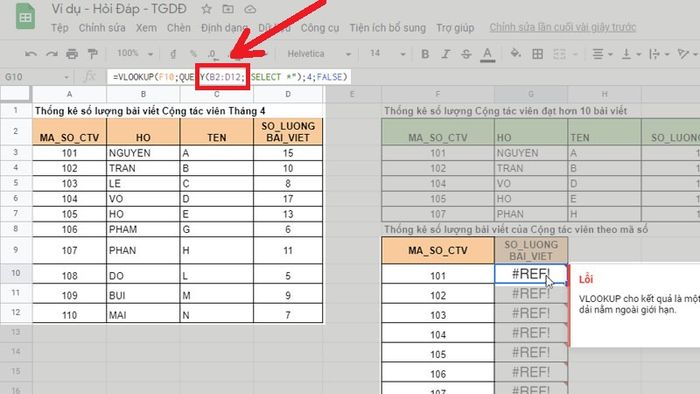The height and width of the screenshot is (394, 700).
Task: Open the text rotation dropdown
Action: pos(688,54)
